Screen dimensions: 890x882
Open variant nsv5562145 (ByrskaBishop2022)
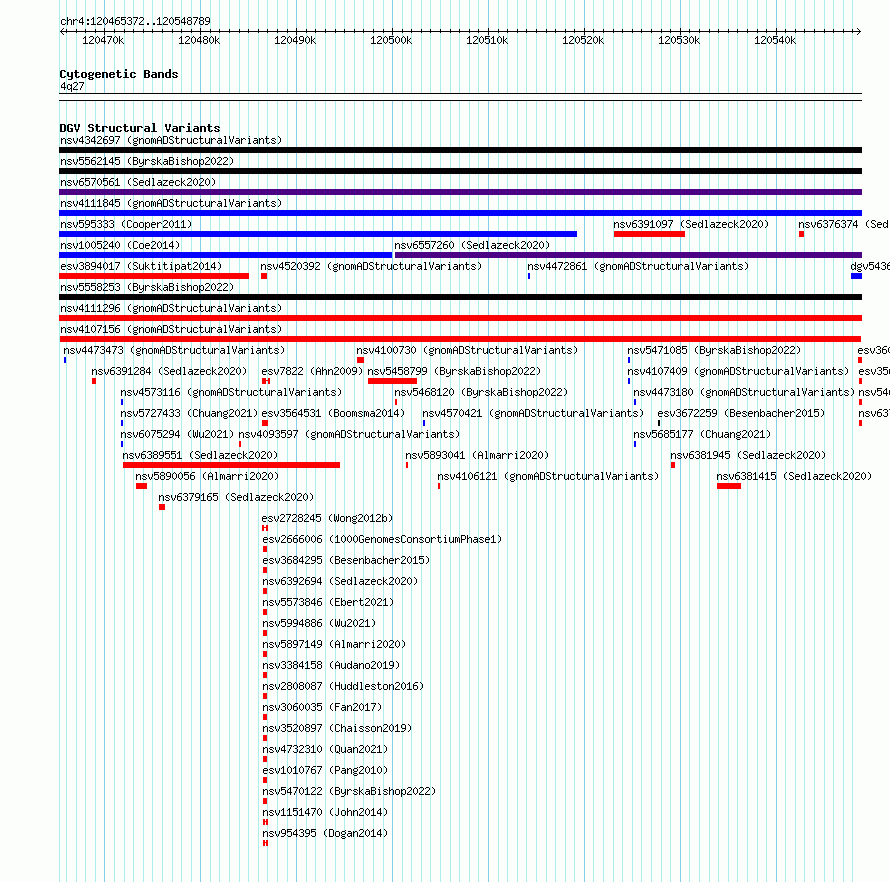click(147, 161)
